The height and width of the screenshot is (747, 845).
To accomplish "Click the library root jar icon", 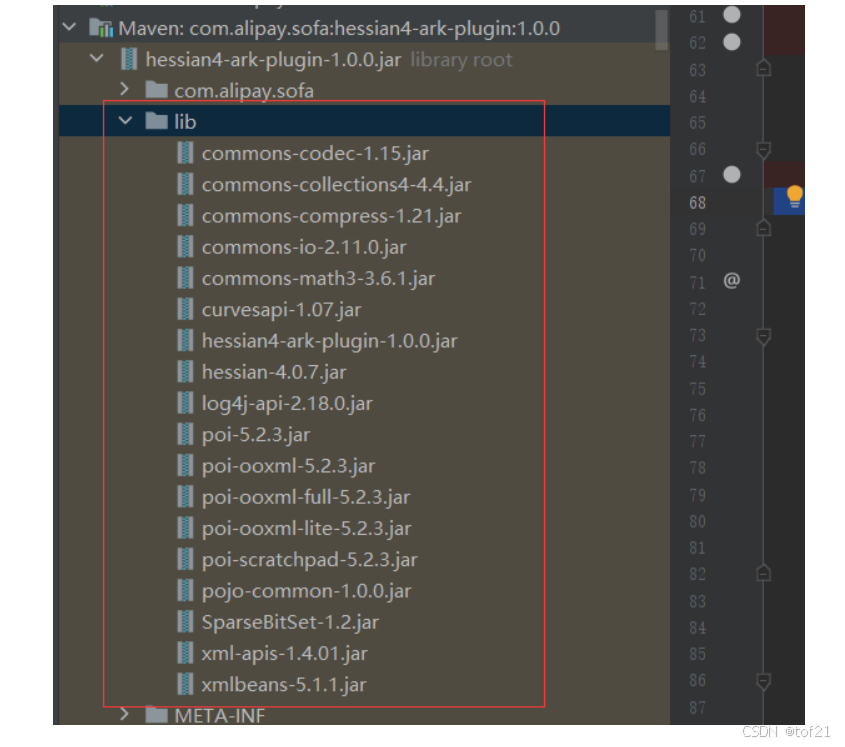I will point(129,59).
